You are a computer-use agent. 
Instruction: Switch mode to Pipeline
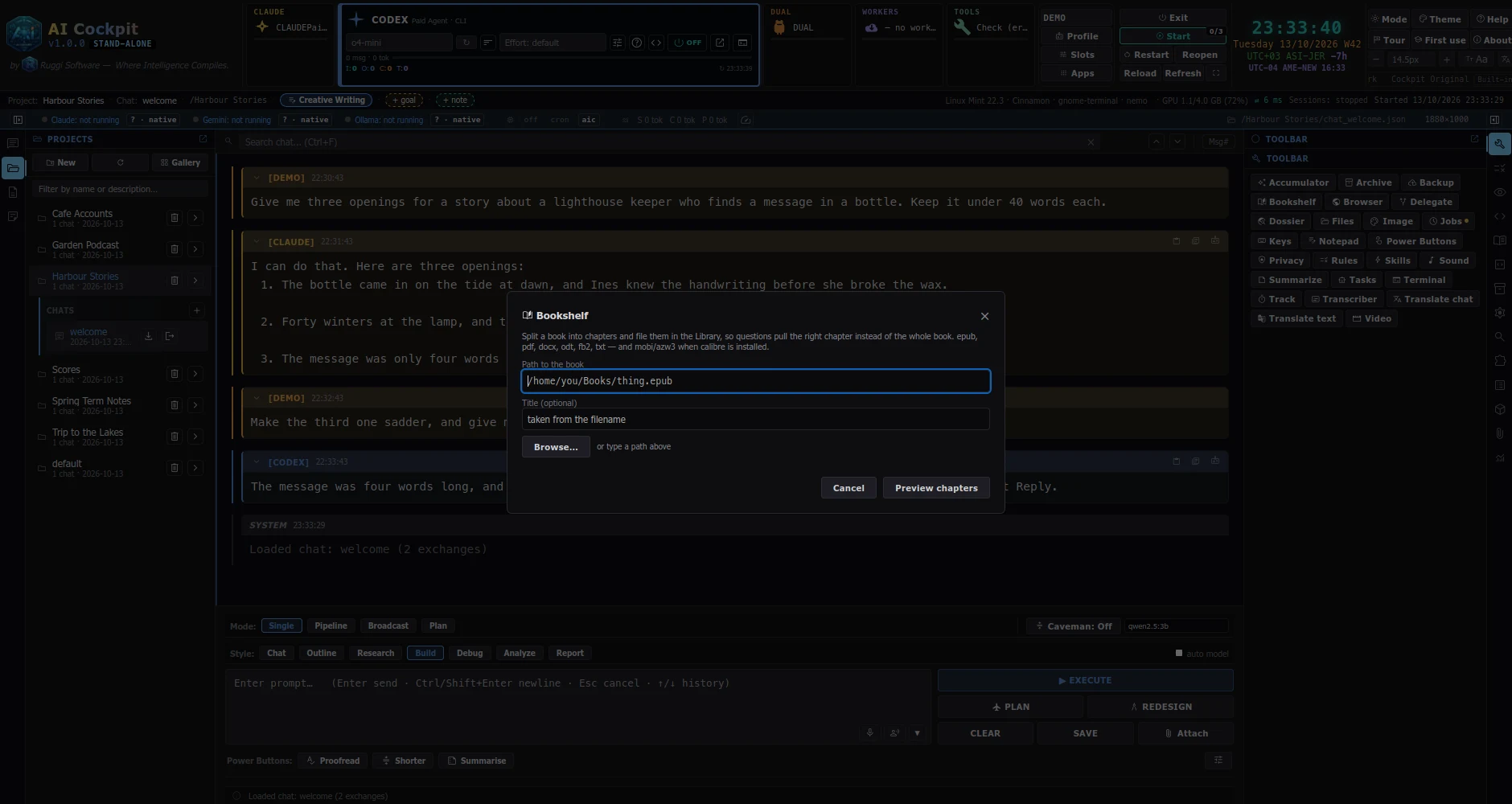pyautogui.click(x=331, y=626)
